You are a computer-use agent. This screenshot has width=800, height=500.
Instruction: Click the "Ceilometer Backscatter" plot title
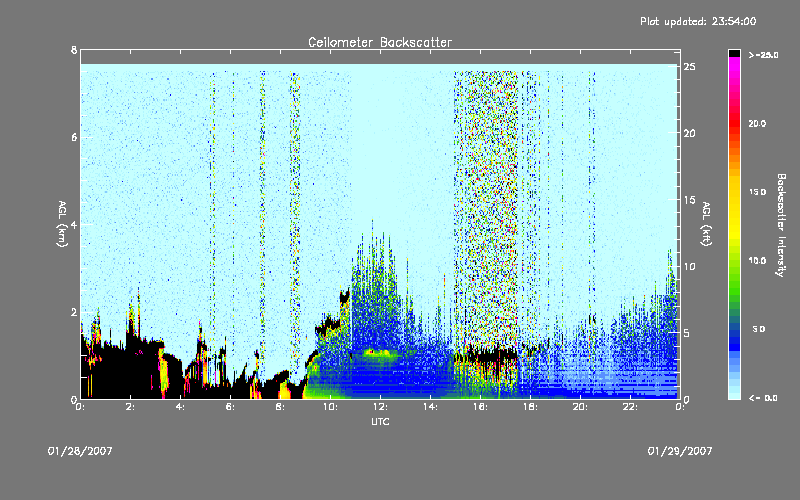coord(380,42)
